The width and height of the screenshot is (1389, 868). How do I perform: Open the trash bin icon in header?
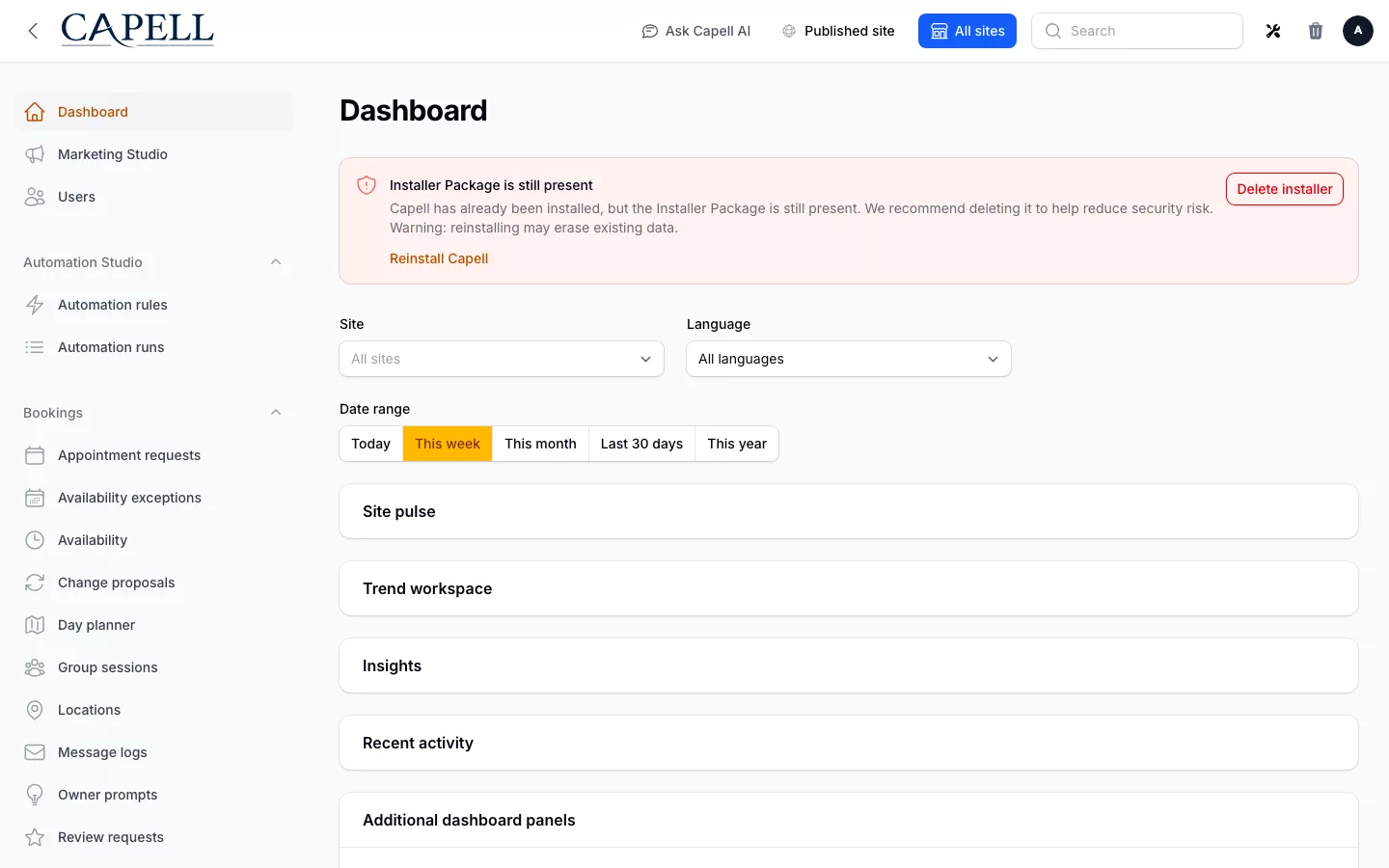click(1316, 31)
